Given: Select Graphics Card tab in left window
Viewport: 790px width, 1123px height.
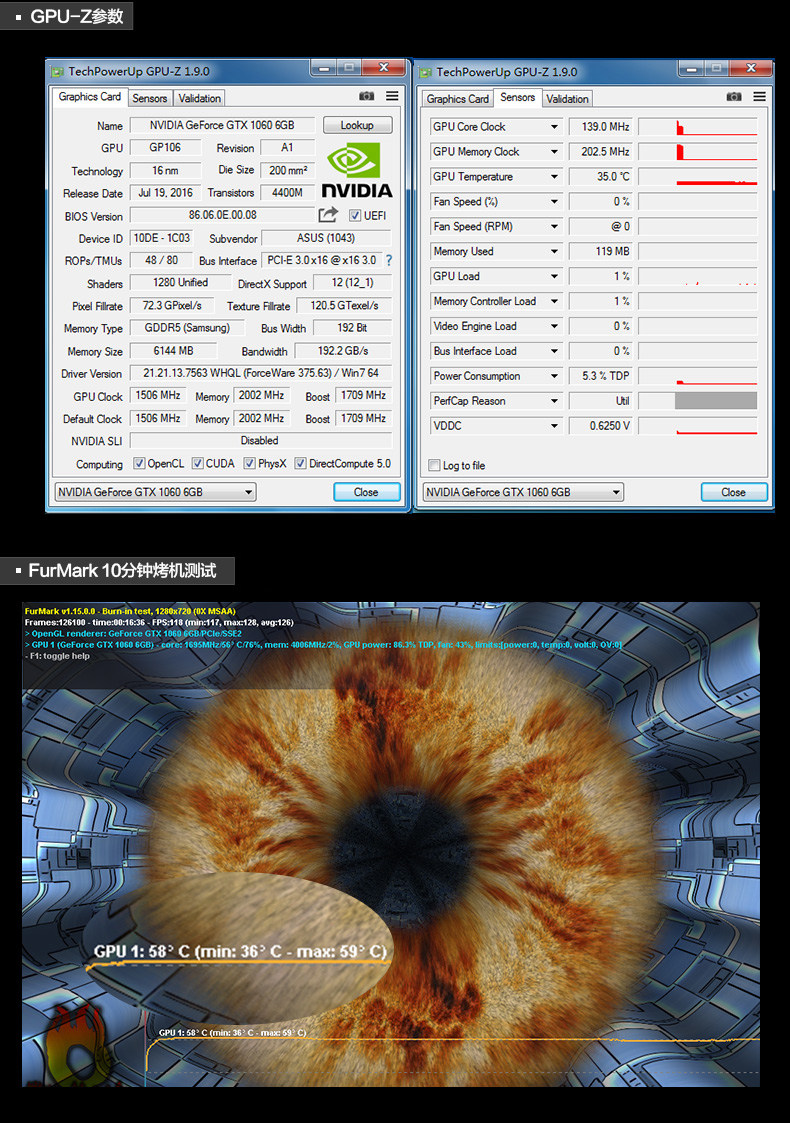Looking at the screenshot, I should coord(90,97).
